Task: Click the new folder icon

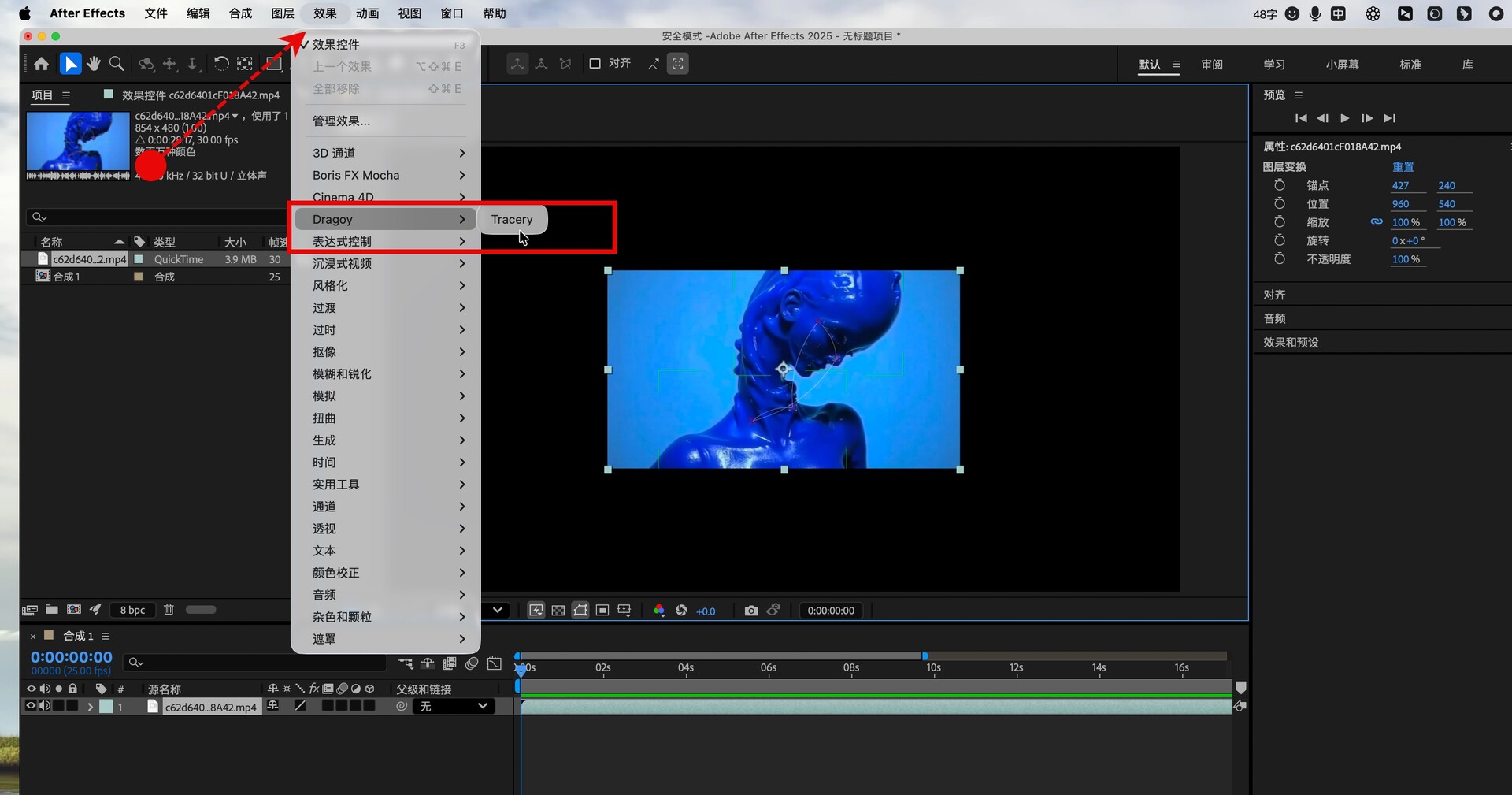Action: point(52,609)
